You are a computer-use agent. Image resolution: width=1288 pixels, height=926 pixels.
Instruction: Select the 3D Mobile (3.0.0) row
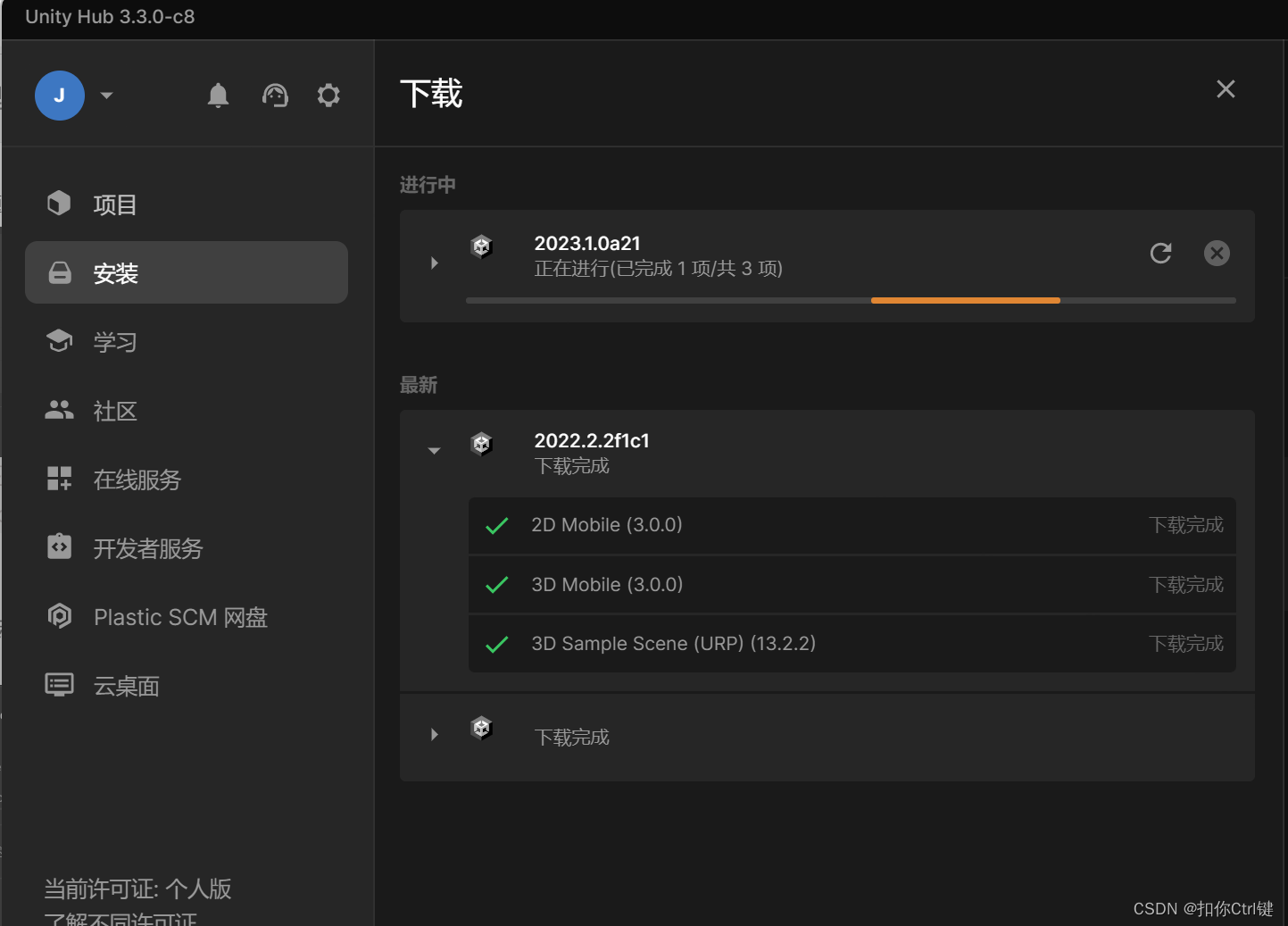coord(852,585)
